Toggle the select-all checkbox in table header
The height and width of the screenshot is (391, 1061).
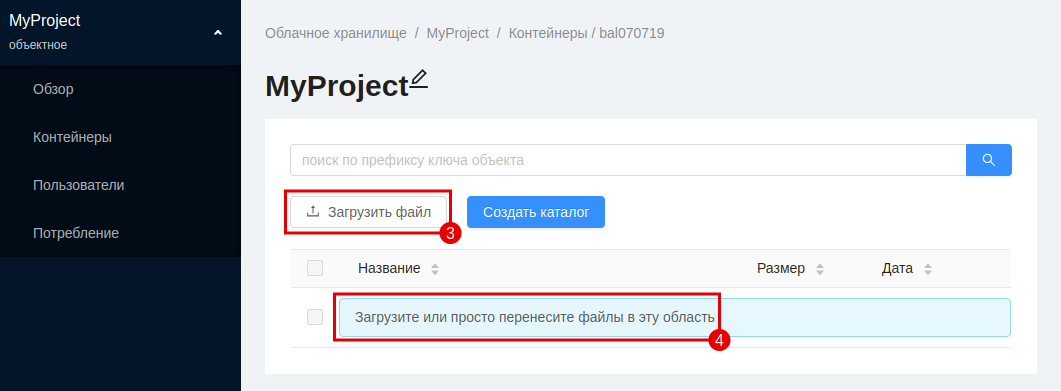(x=315, y=268)
